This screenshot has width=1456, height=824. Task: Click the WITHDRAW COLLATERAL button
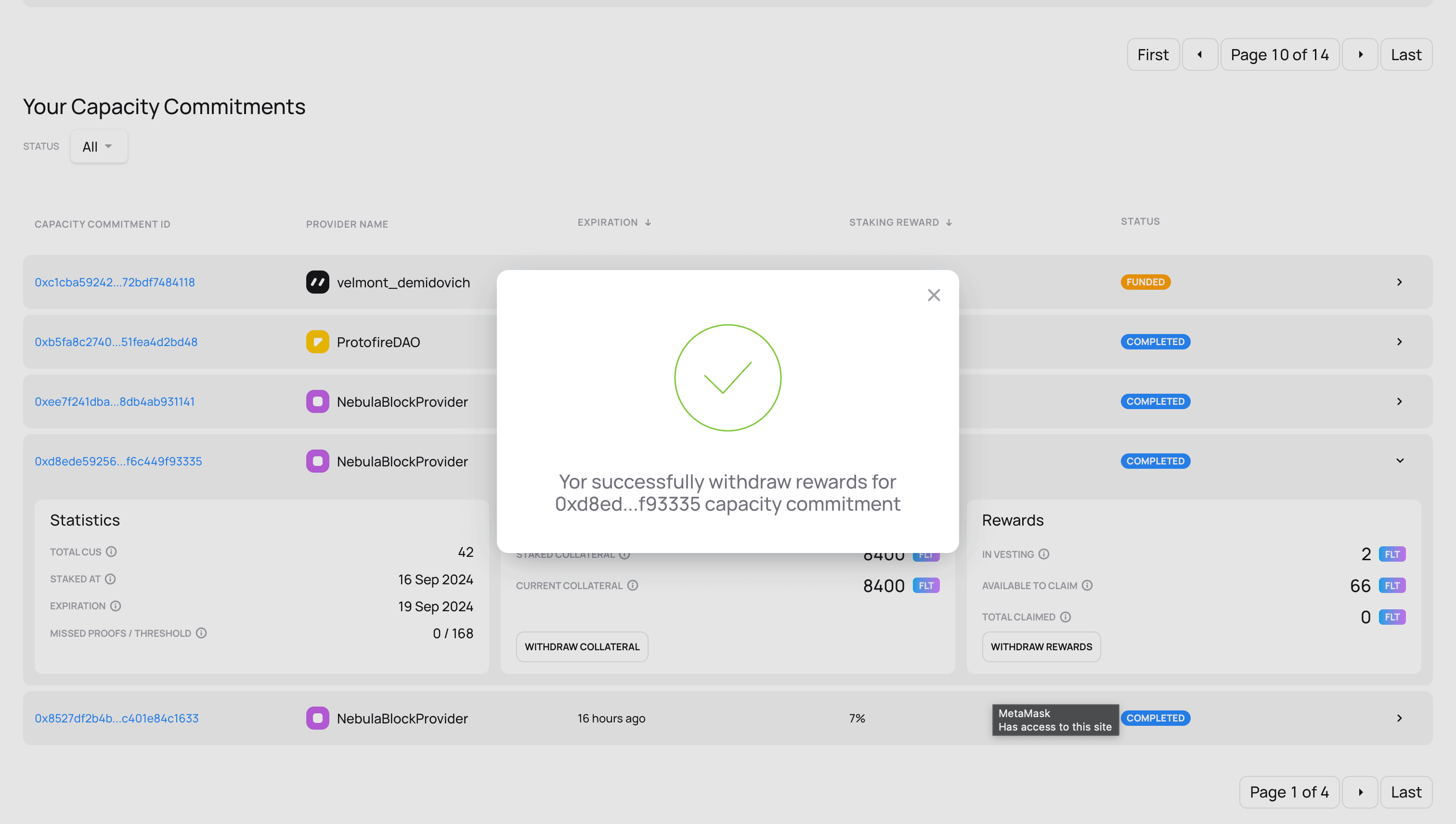(582, 646)
